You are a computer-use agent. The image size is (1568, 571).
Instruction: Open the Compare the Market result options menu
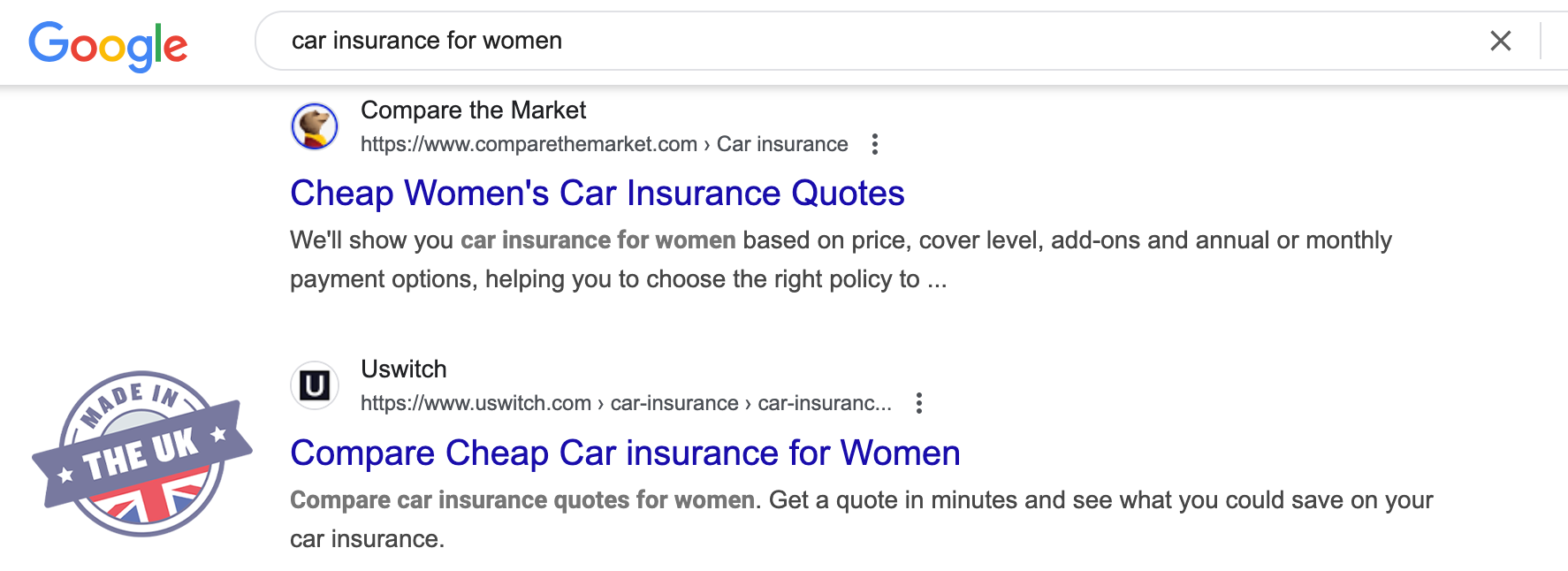coord(874,144)
